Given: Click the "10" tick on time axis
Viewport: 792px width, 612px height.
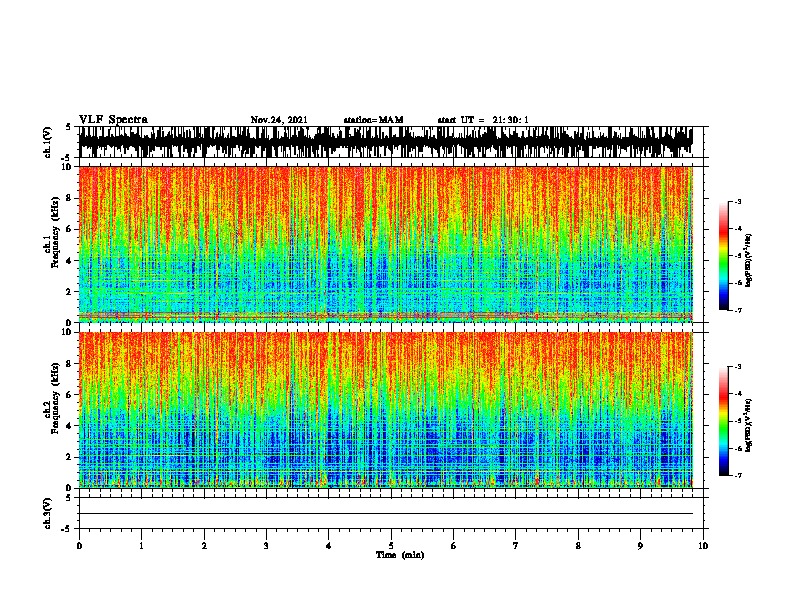Looking at the screenshot, I should (x=703, y=546).
